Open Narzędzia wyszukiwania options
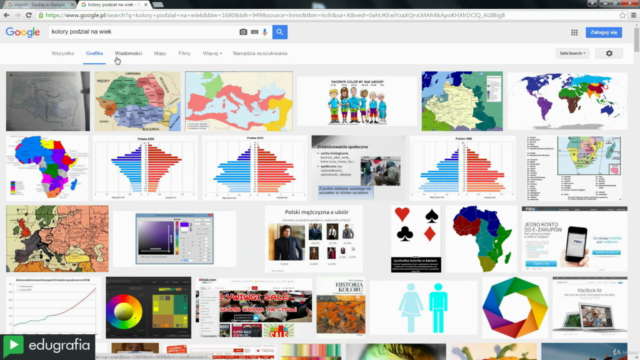 tap(260, 53)
